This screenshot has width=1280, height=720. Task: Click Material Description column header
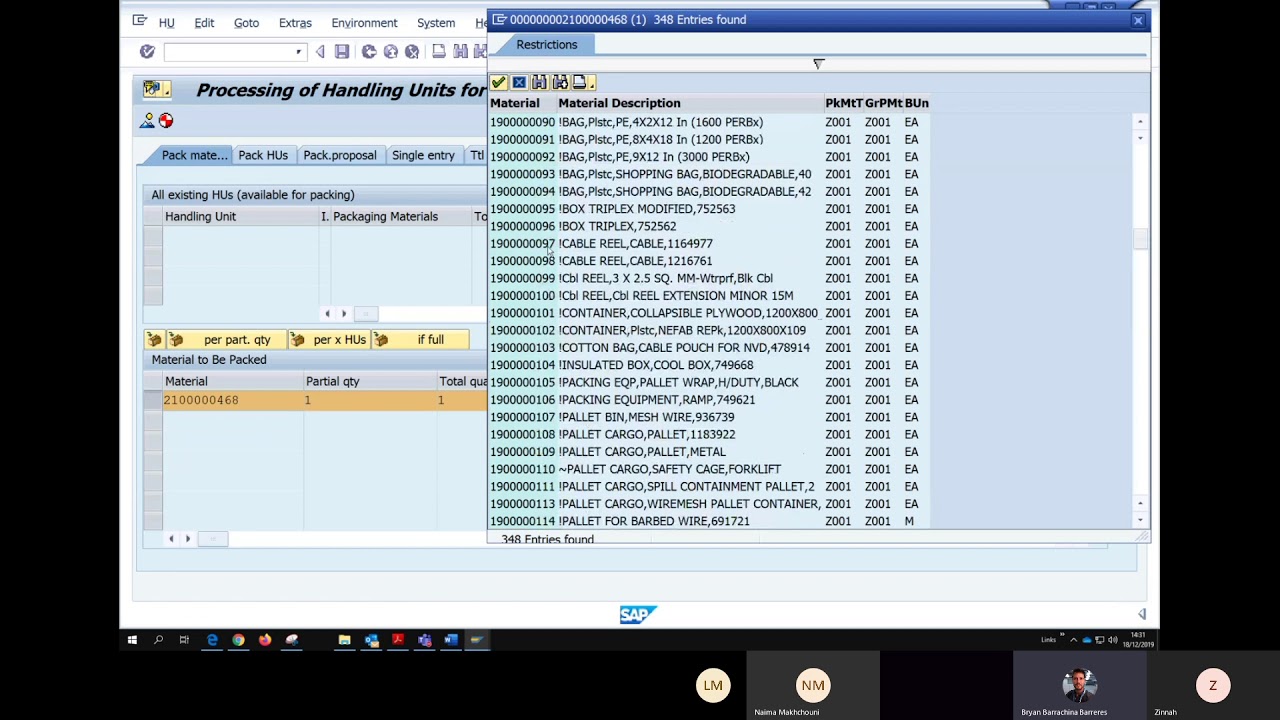click(x=689, y=103)
